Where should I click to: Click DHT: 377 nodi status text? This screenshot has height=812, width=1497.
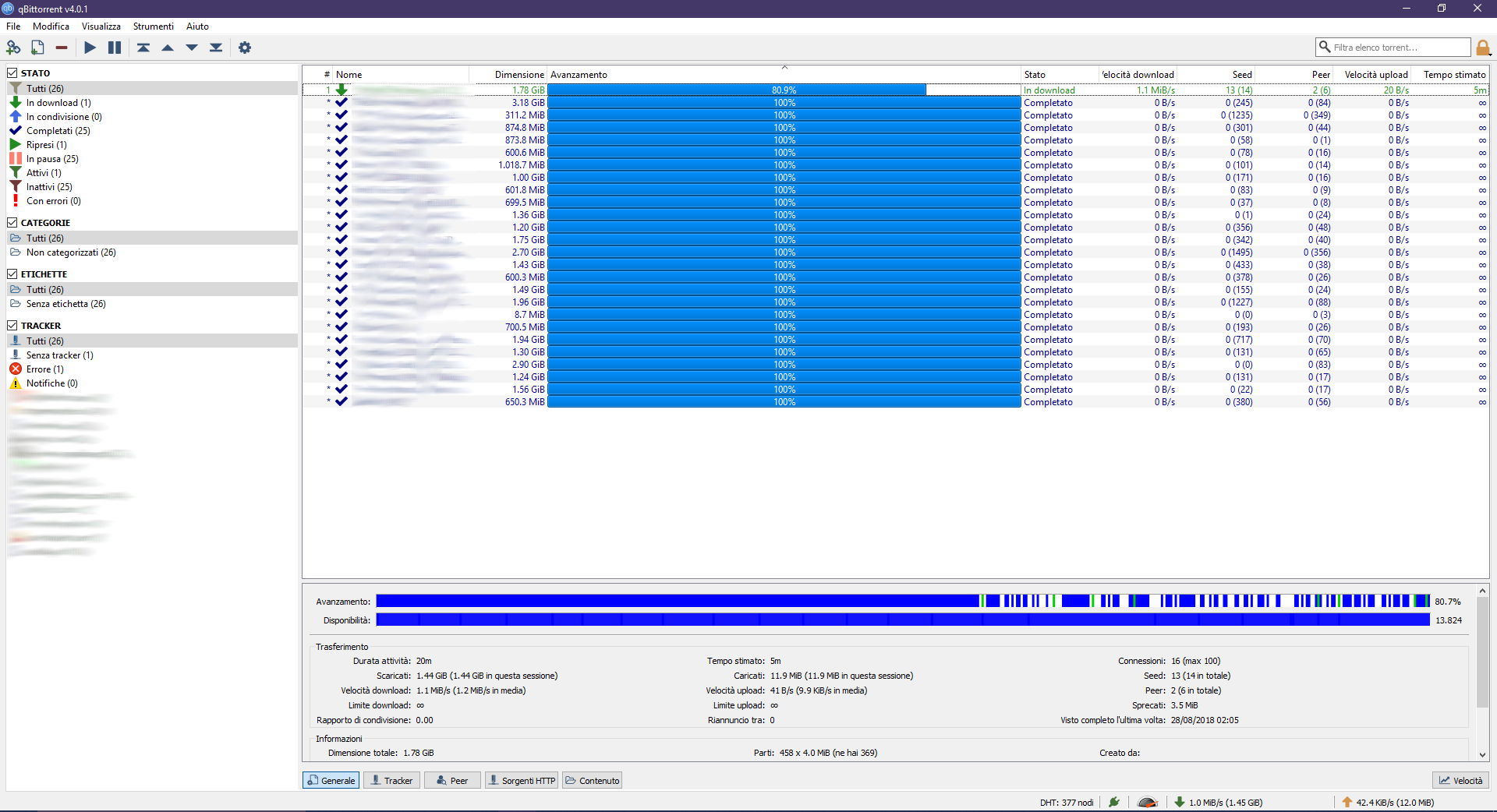(x=1067, y=802)
